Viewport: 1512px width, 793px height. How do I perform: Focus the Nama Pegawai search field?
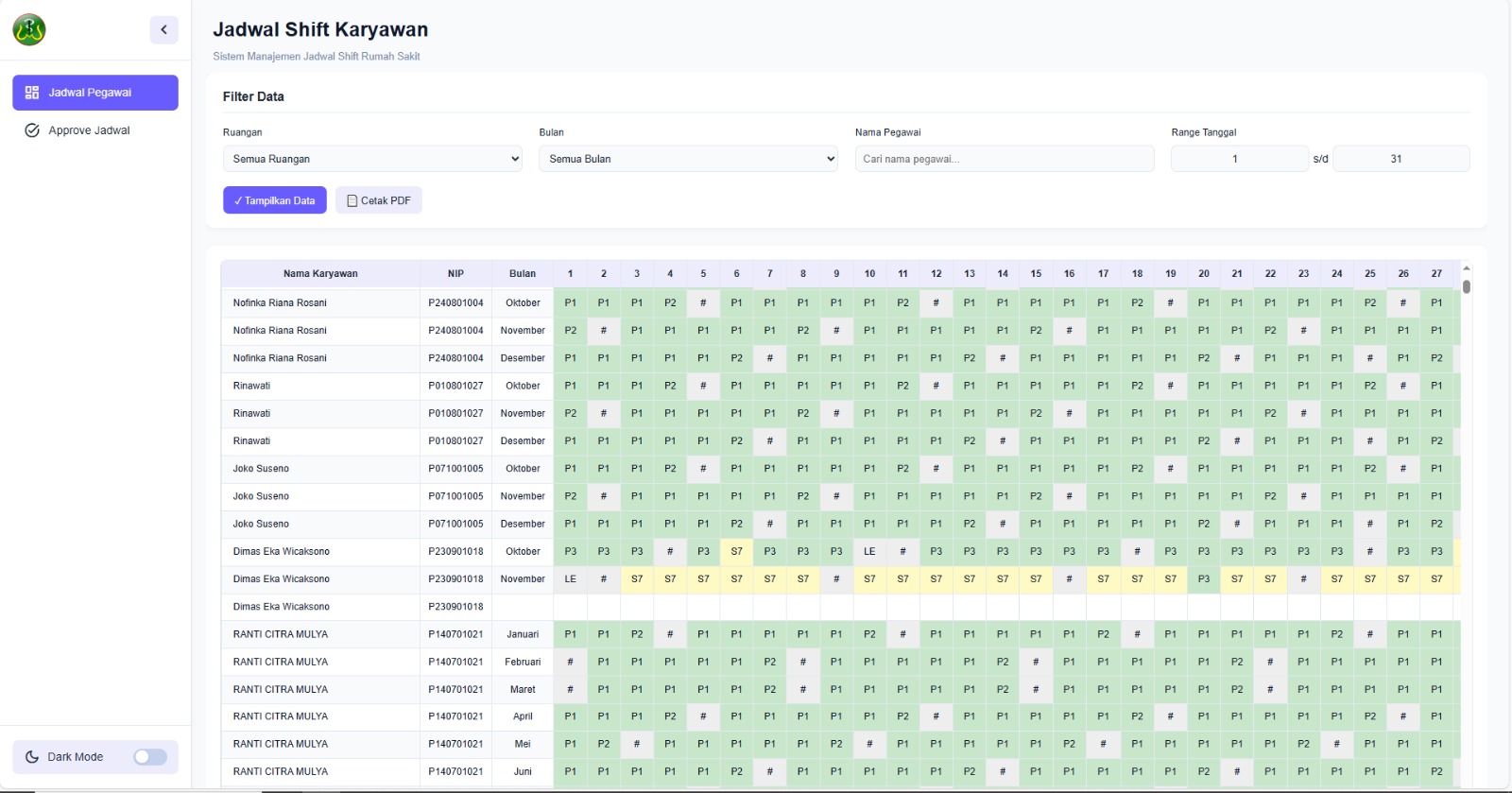coord(1005,159)
